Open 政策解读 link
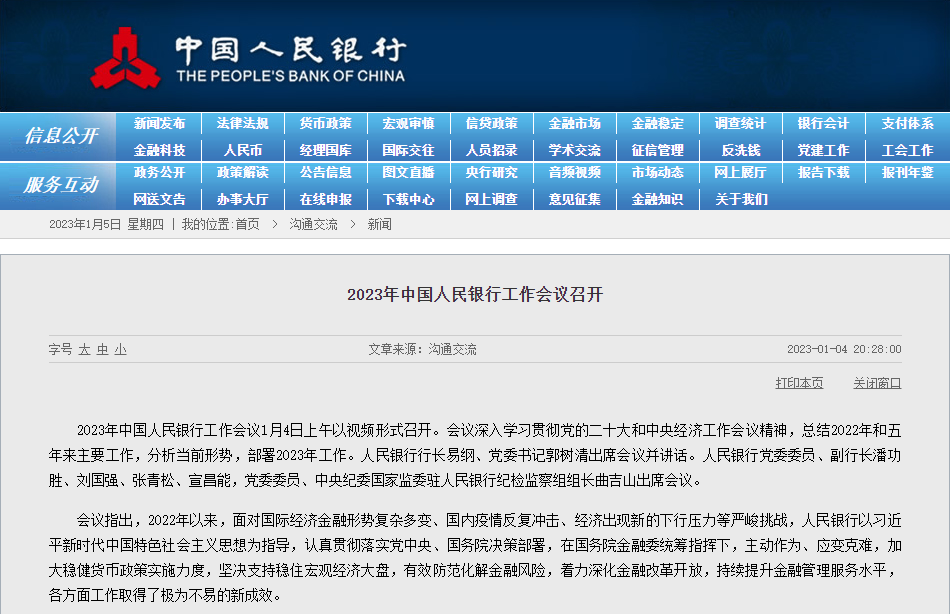 point(243,172)
